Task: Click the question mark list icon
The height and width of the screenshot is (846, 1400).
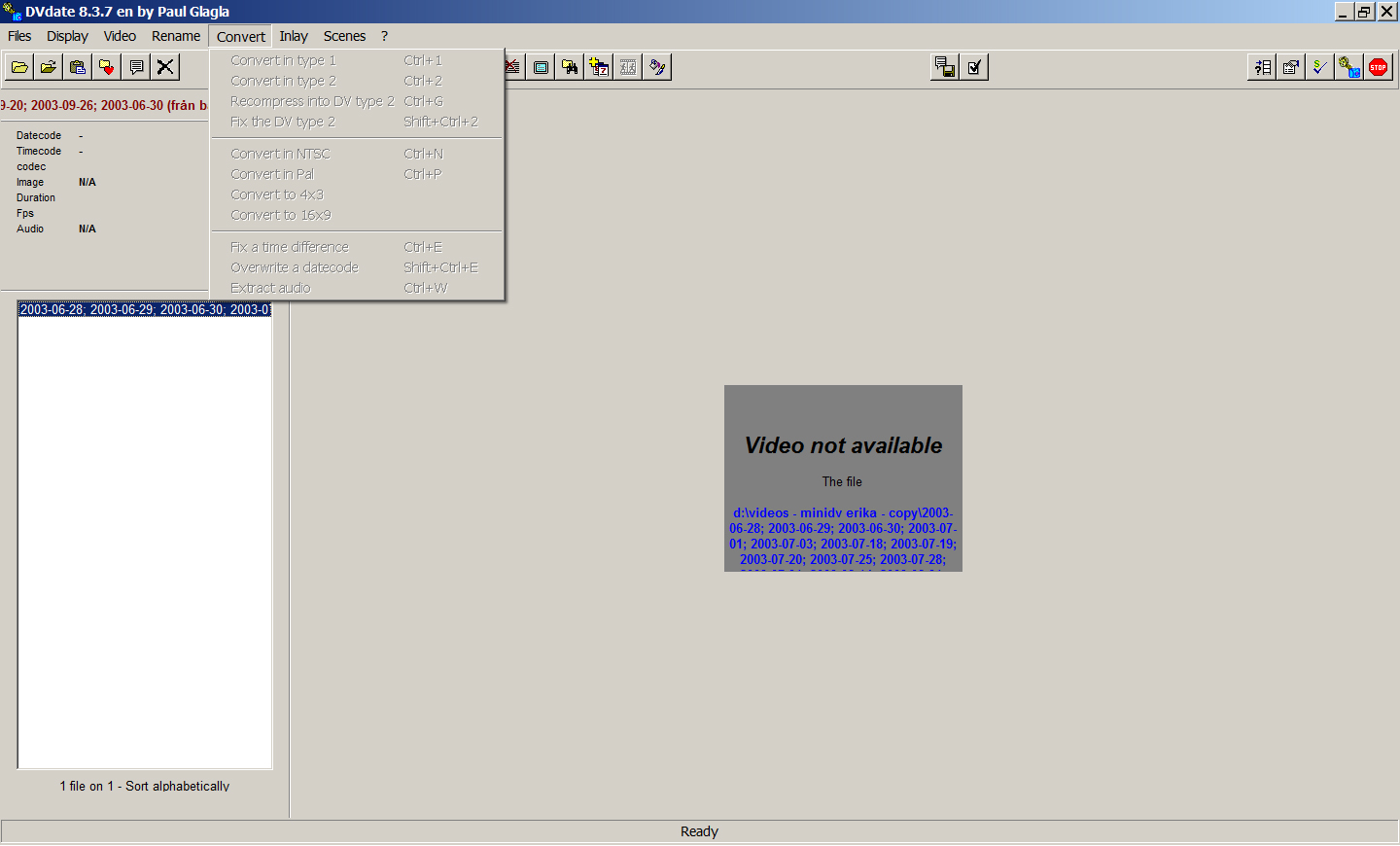Action: [x=1262, y=67]
